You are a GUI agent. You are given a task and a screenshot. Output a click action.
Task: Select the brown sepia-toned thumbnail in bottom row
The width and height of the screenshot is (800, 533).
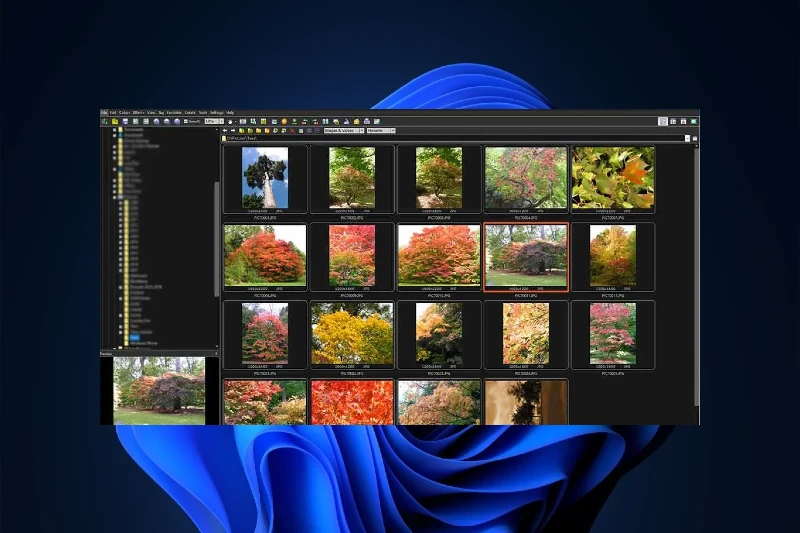(526, 403)
